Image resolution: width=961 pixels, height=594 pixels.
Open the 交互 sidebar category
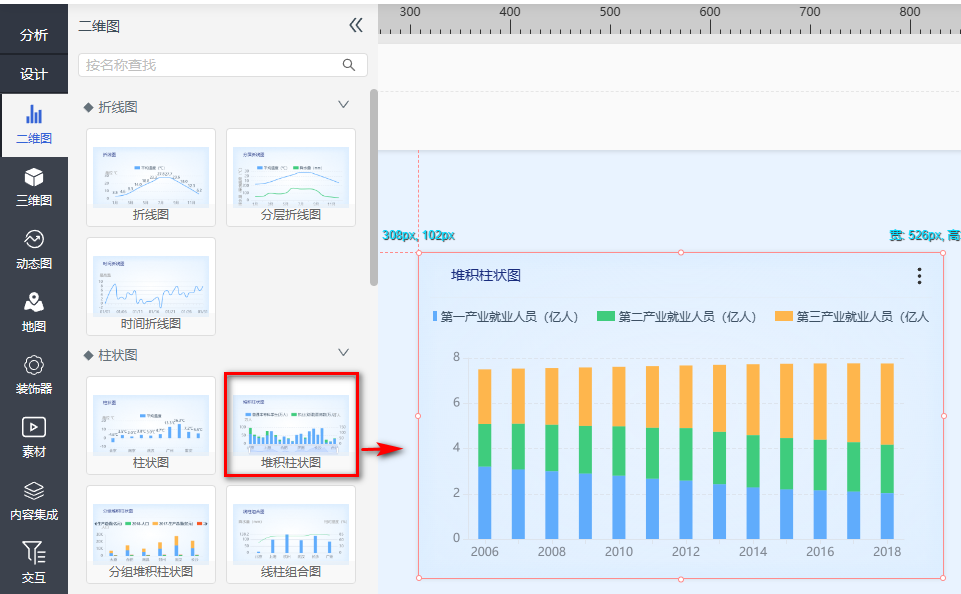point(34,562)
